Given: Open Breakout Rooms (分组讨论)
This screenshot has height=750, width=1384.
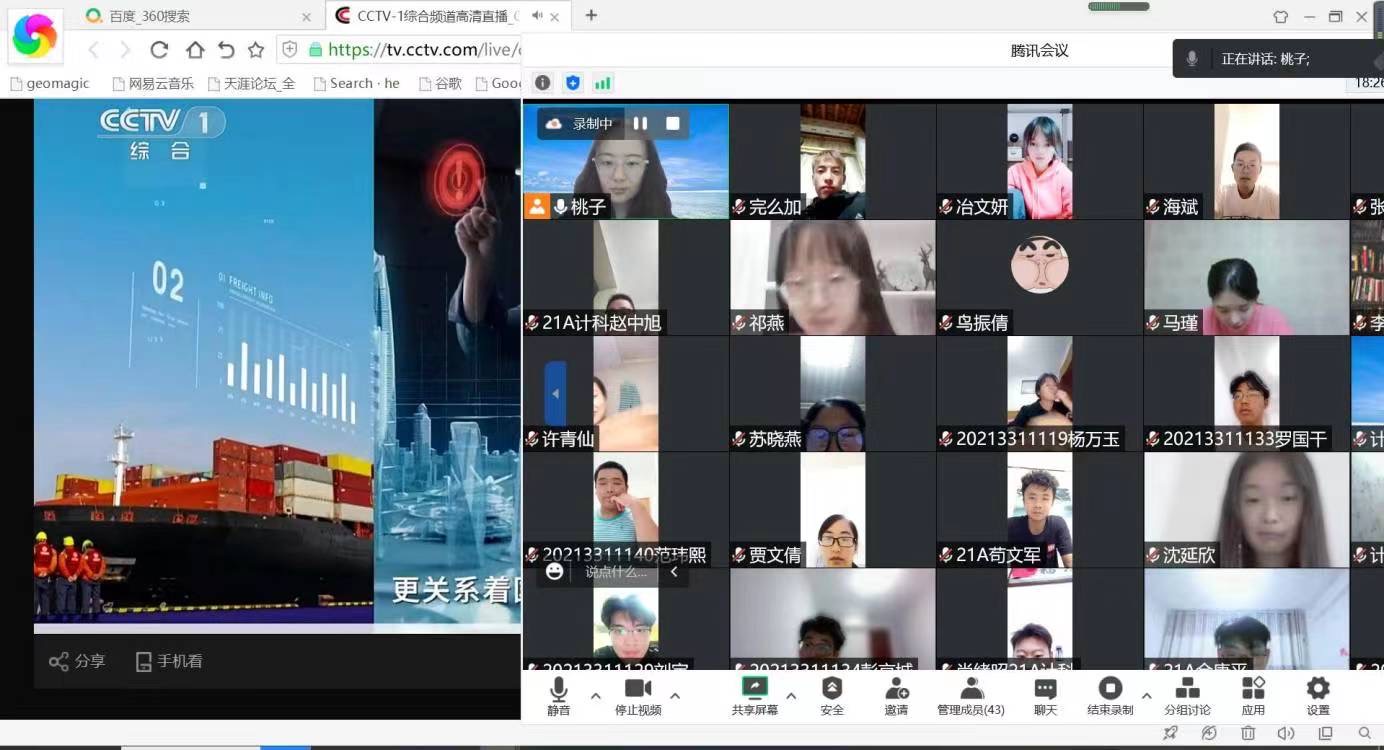Looking at the screenshot, I should 1187,695.
